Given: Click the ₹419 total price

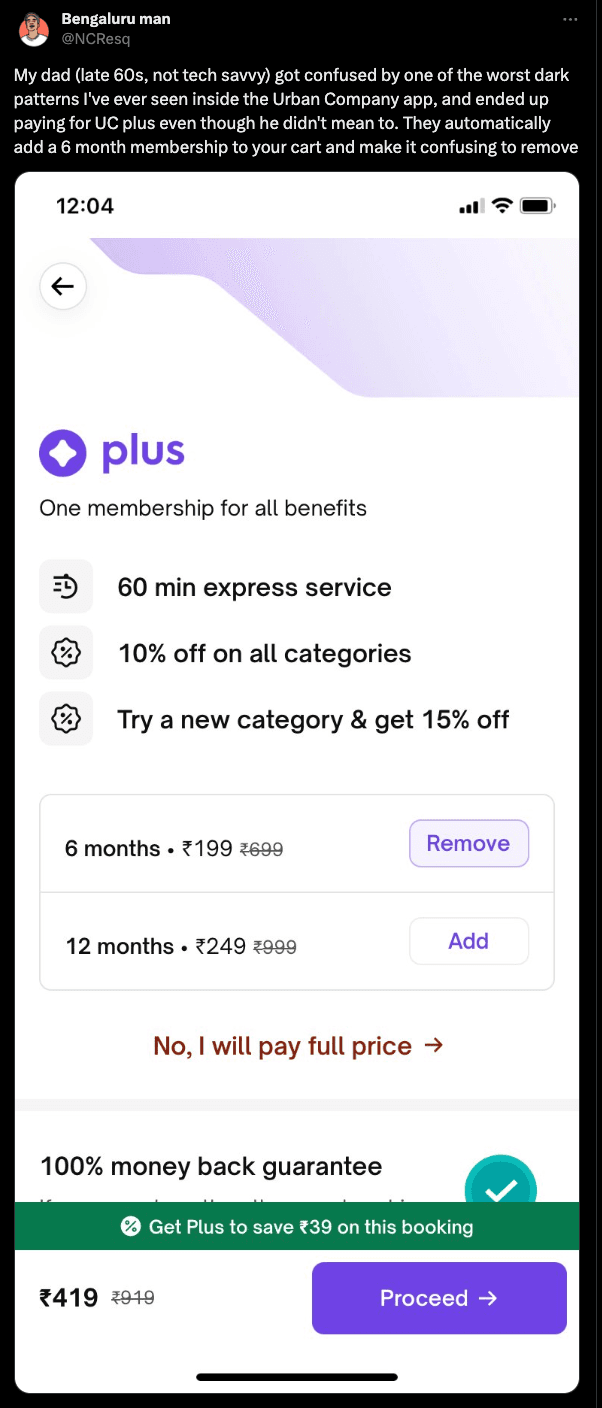Looking at the screenshot, I should click(69, 1298).
